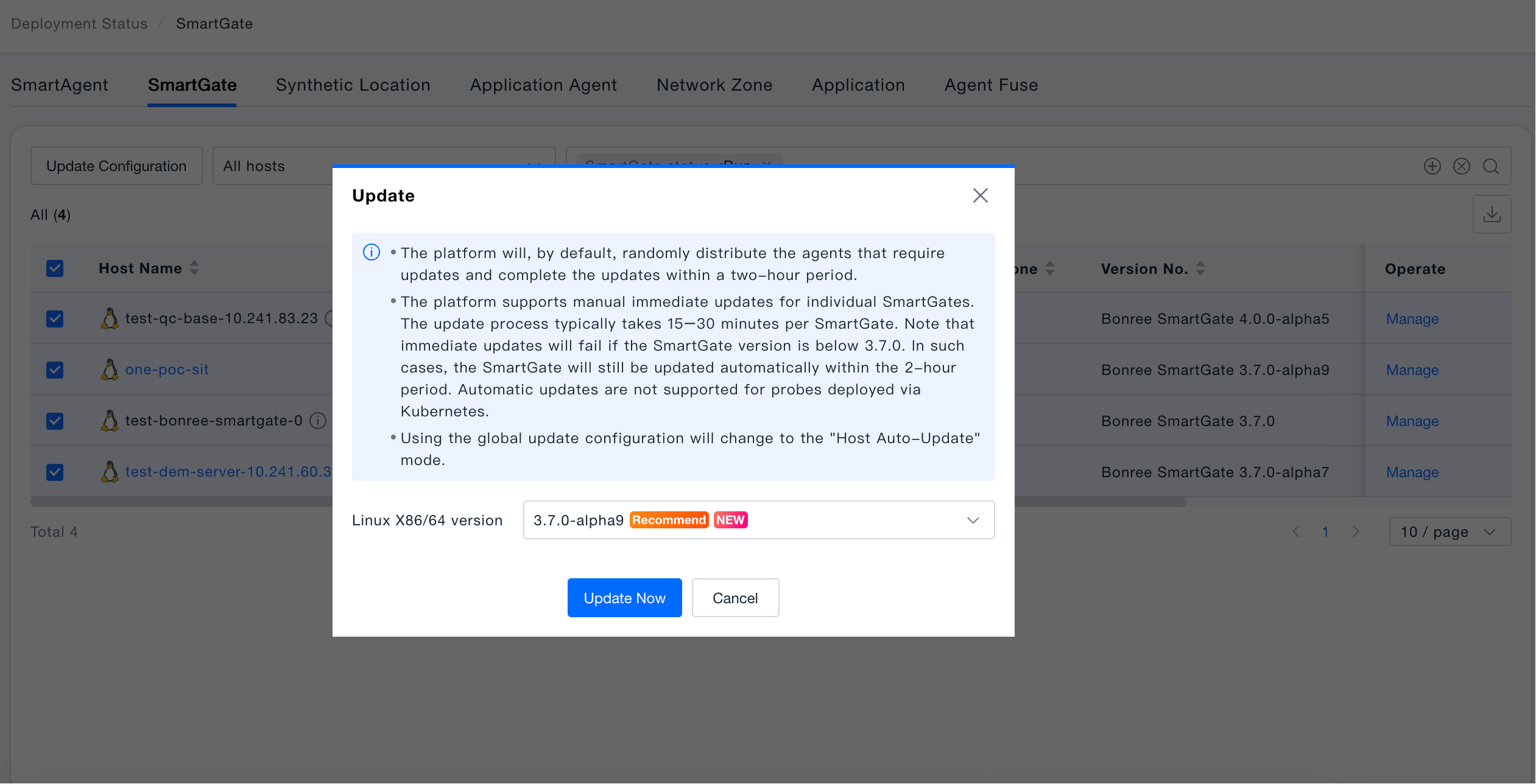Click the Update Configuration button
This screenshot has width=1536, height=784.
[x=116, y=166]
